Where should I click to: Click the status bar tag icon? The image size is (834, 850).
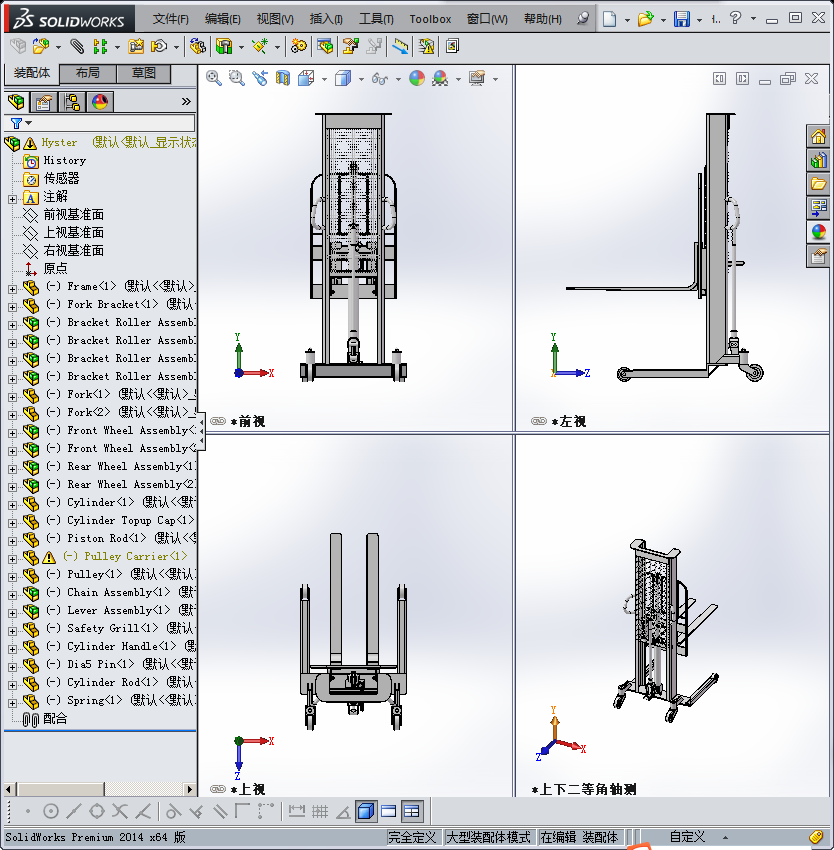(816, 838)
